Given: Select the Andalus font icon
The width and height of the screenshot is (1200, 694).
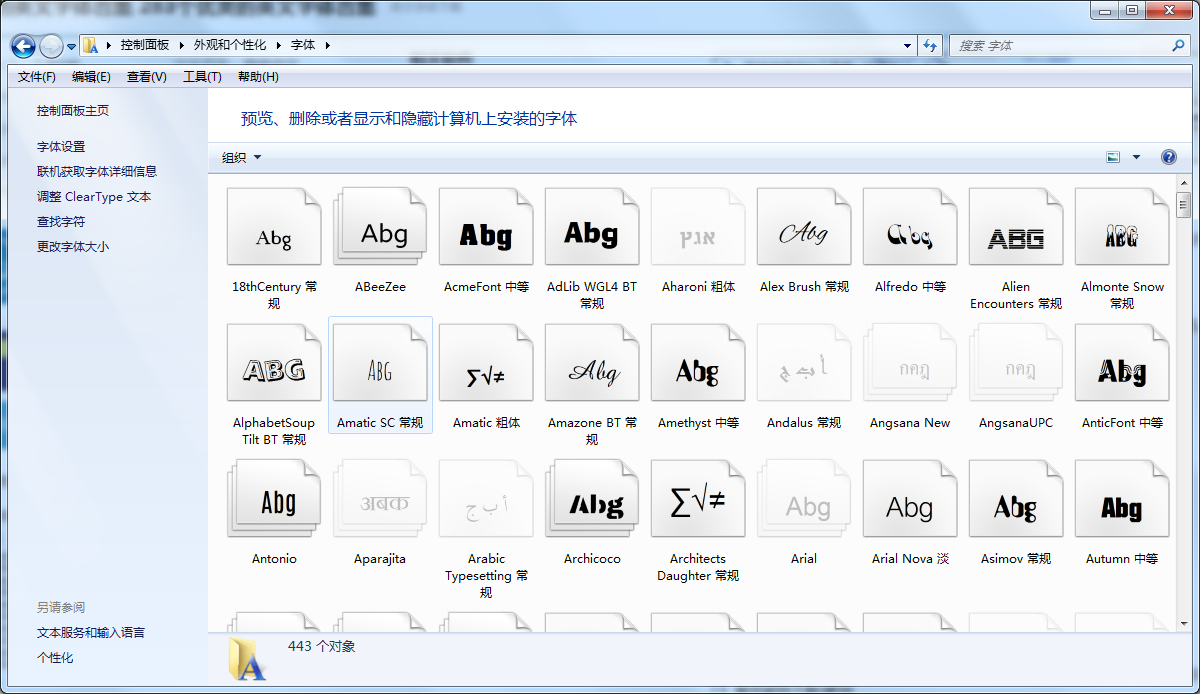Looking at the screenshot, I should (x=804, y=363).
